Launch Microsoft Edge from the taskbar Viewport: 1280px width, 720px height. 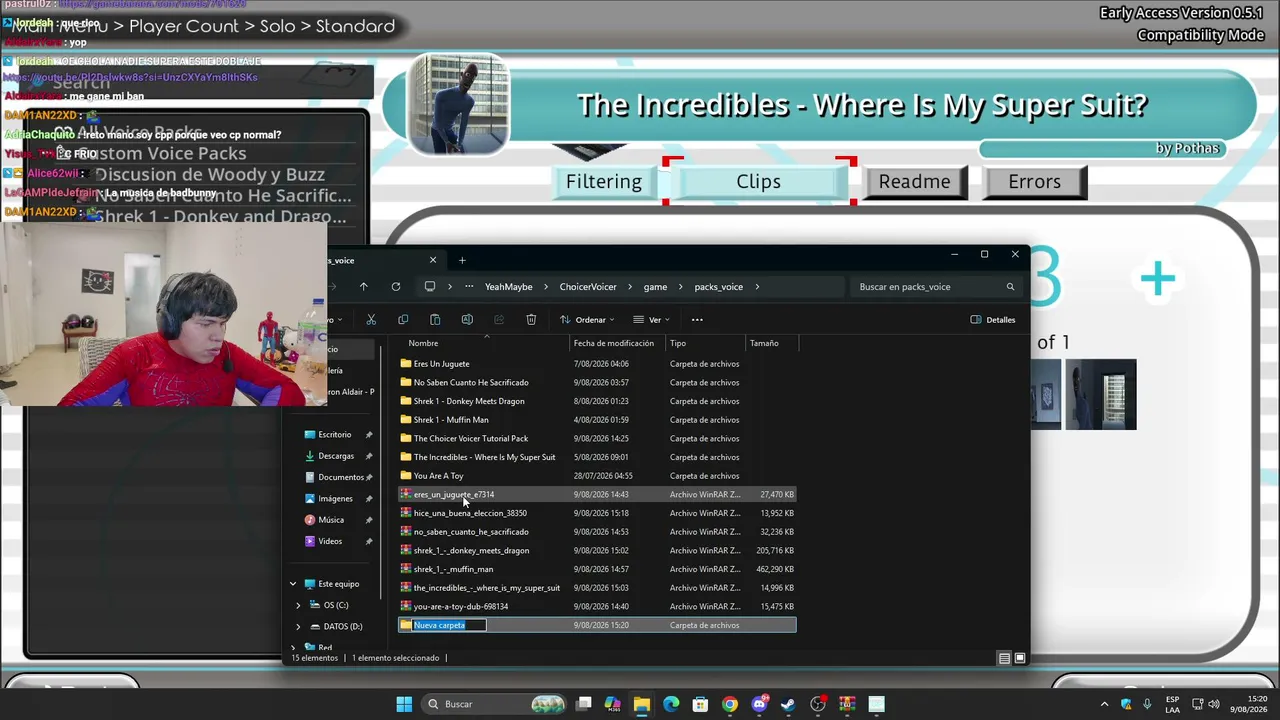pyautogui.click(x=671, y=704)
